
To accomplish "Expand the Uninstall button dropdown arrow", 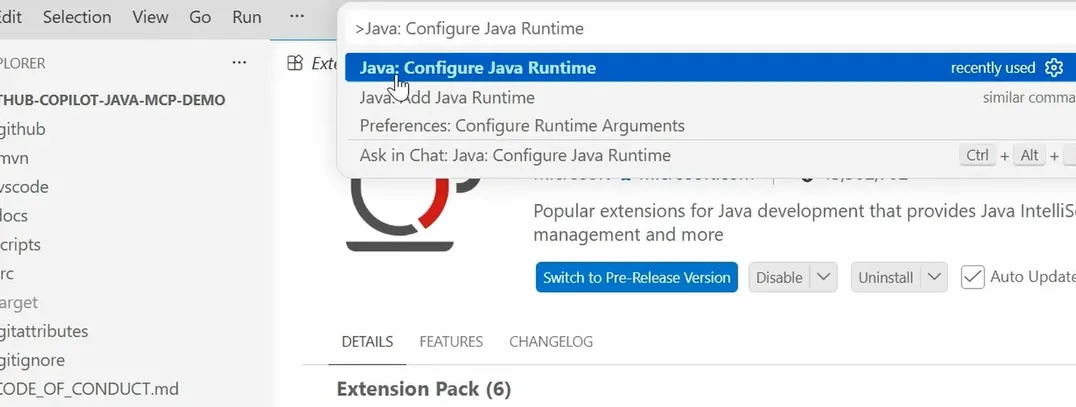I will click(934, 277).
